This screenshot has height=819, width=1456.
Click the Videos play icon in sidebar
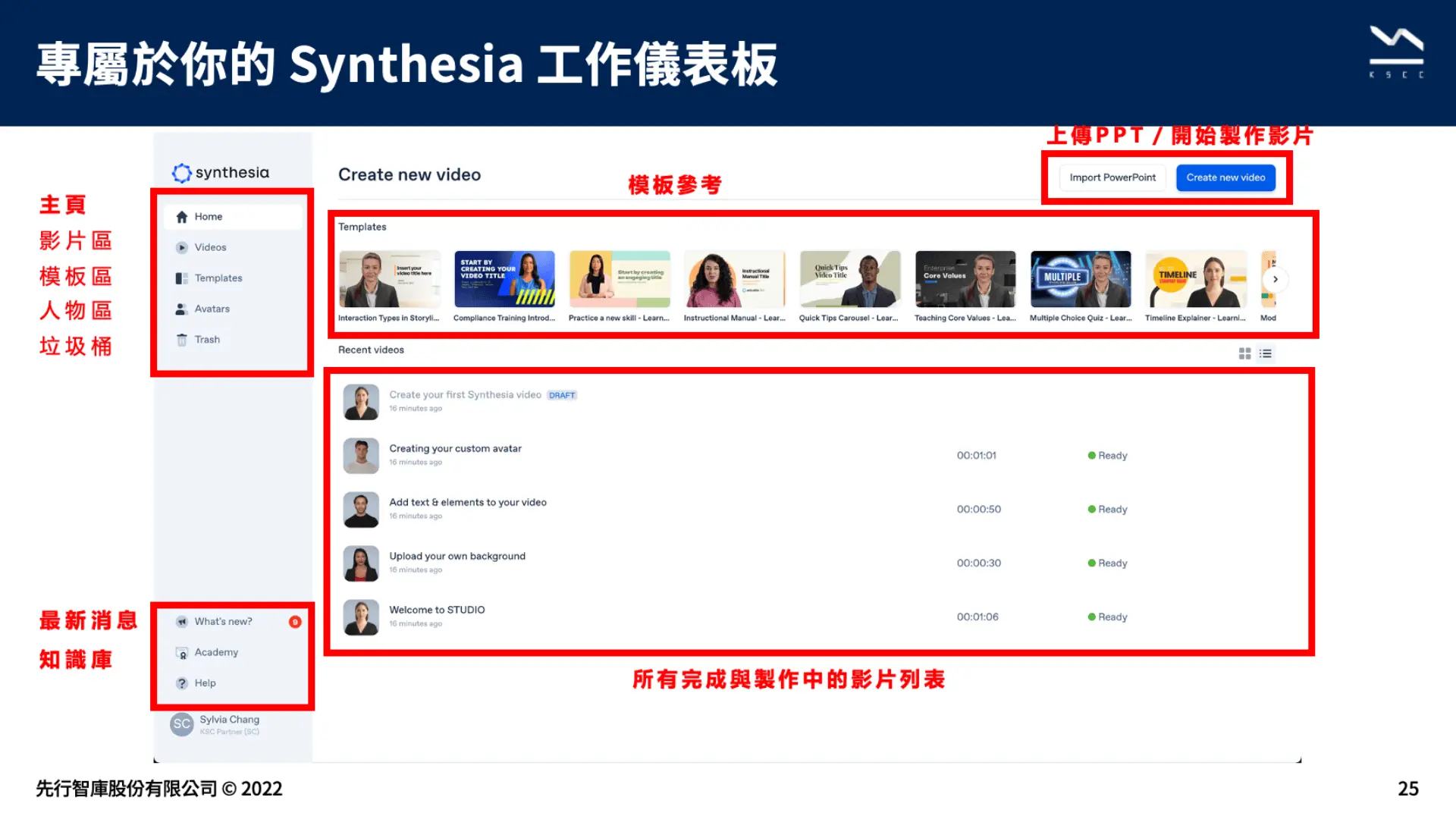[x=182, y=248]
